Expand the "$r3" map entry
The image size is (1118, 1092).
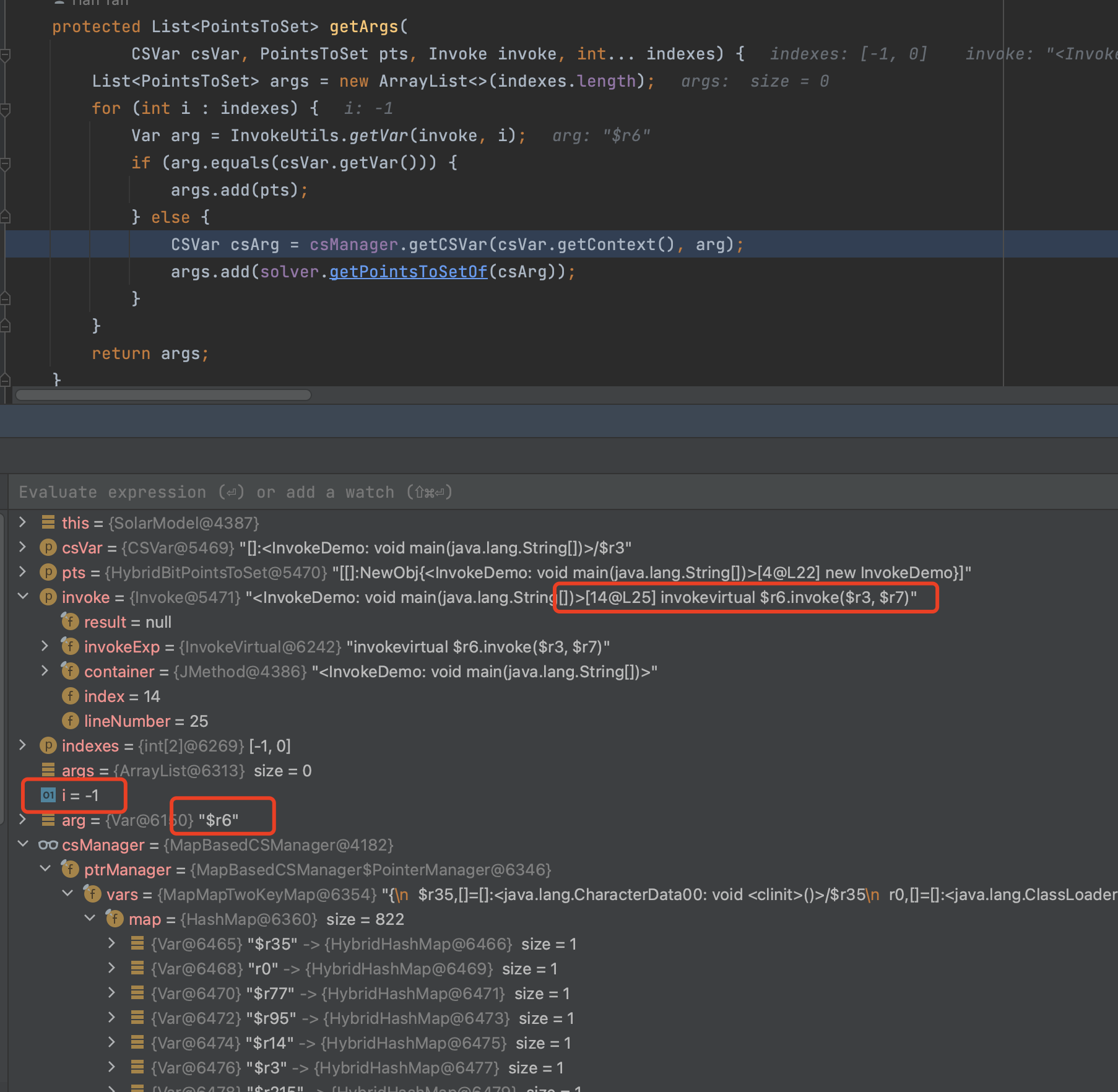pos(112,1067)
